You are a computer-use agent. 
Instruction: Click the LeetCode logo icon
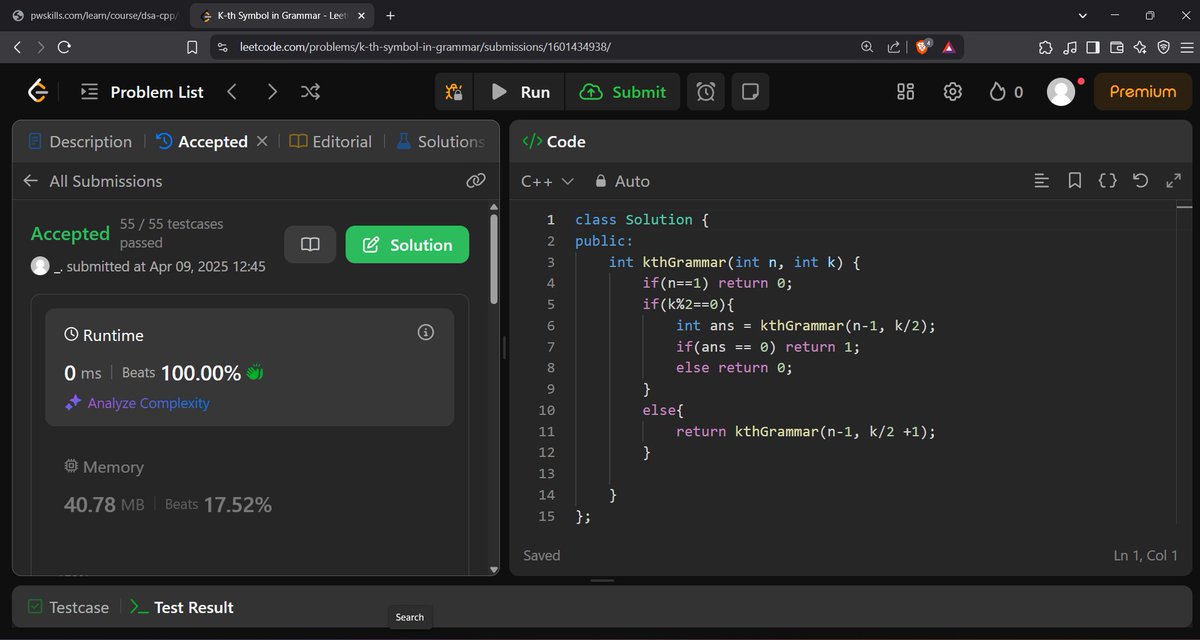tap(38, 92)
